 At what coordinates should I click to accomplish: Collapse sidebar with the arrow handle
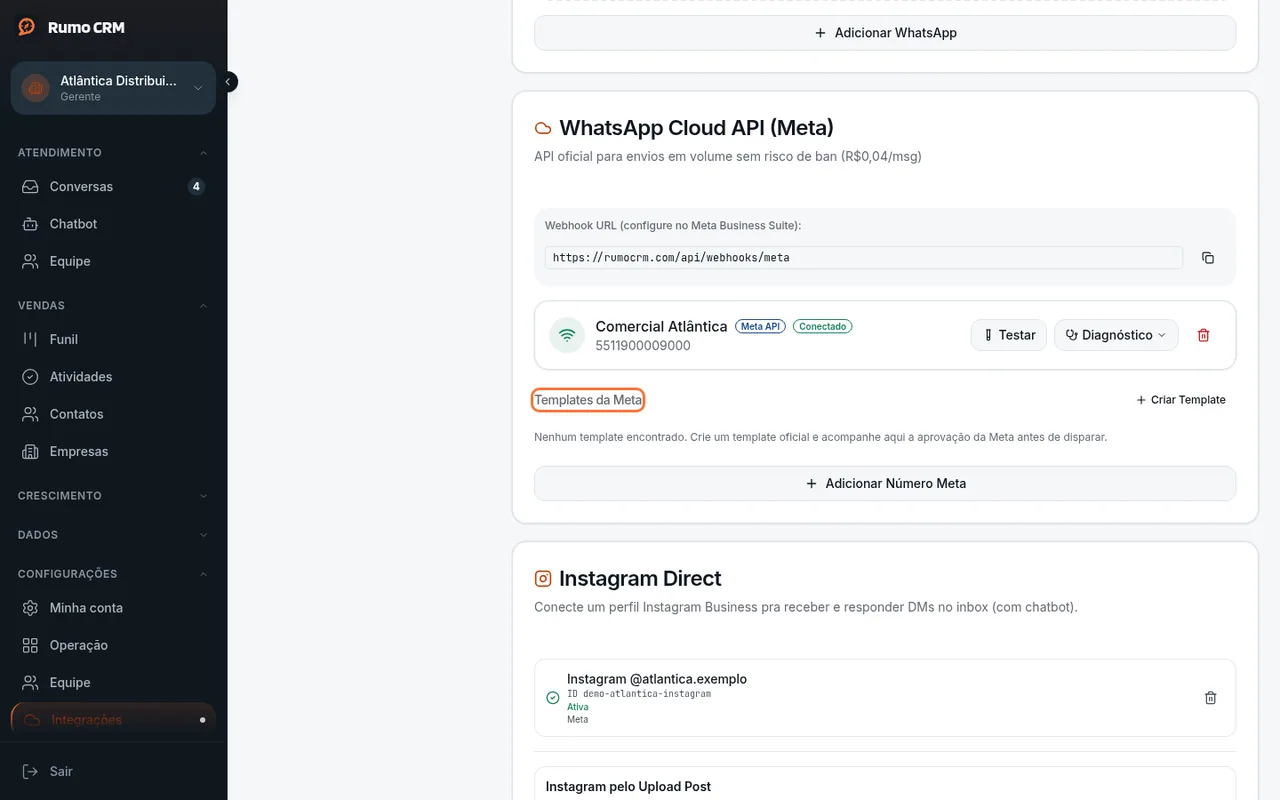pos(229,82)
